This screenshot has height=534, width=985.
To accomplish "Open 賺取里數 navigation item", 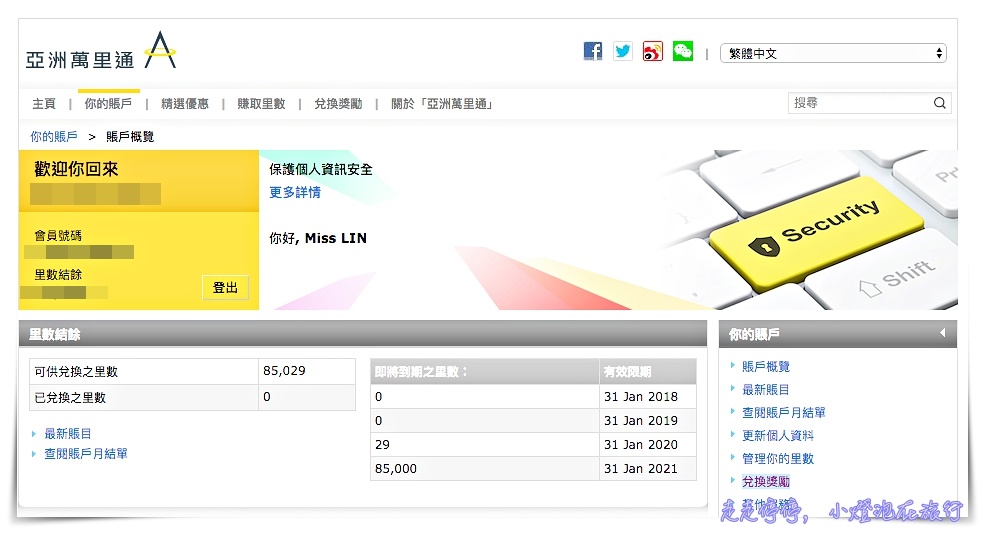I will tap(261, 104).
